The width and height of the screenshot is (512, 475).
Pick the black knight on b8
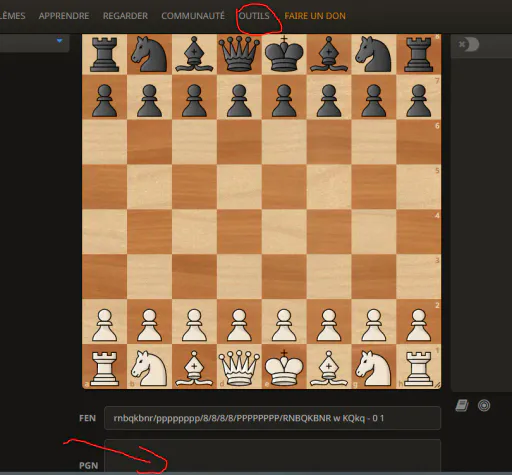tap(149, 54)
